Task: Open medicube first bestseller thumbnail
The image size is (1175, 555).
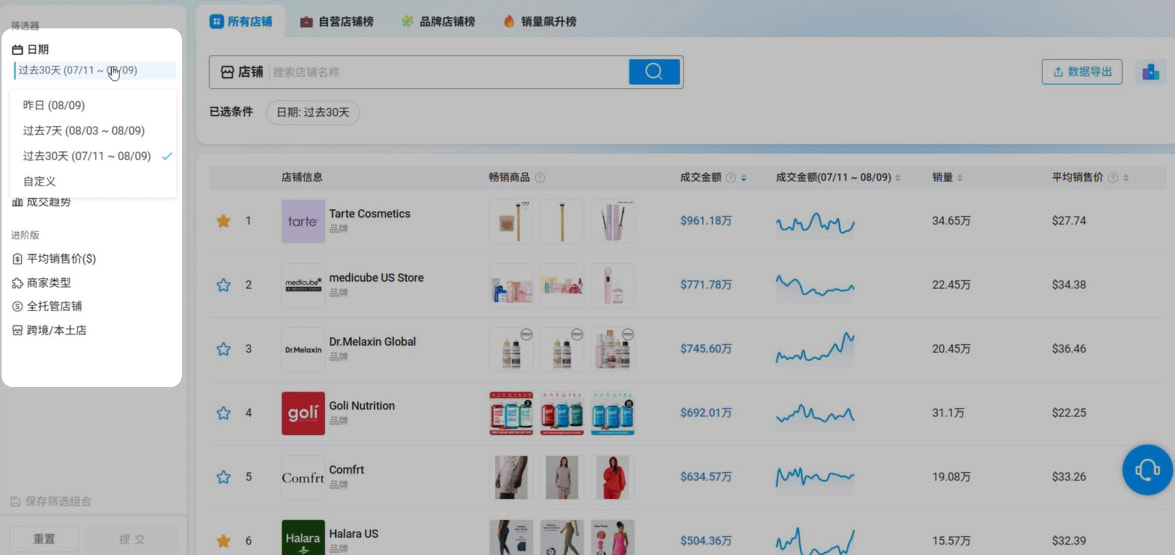Action: pos(511,285)
